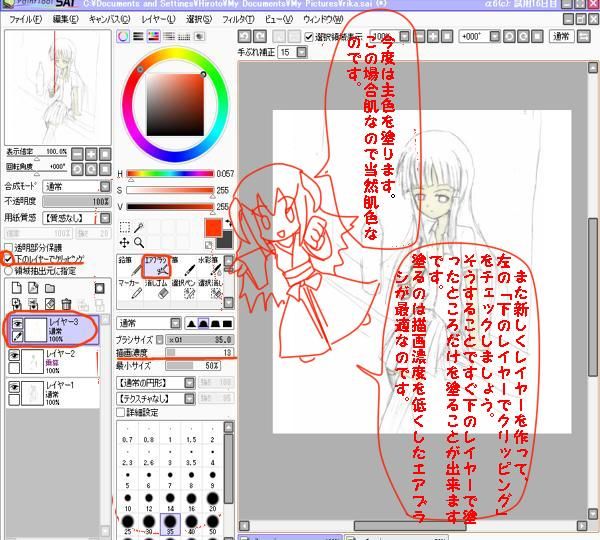Image resolution: width=600 pixels, height=540 pixels.
Task: Merge layer down icon
Action: 33,304
